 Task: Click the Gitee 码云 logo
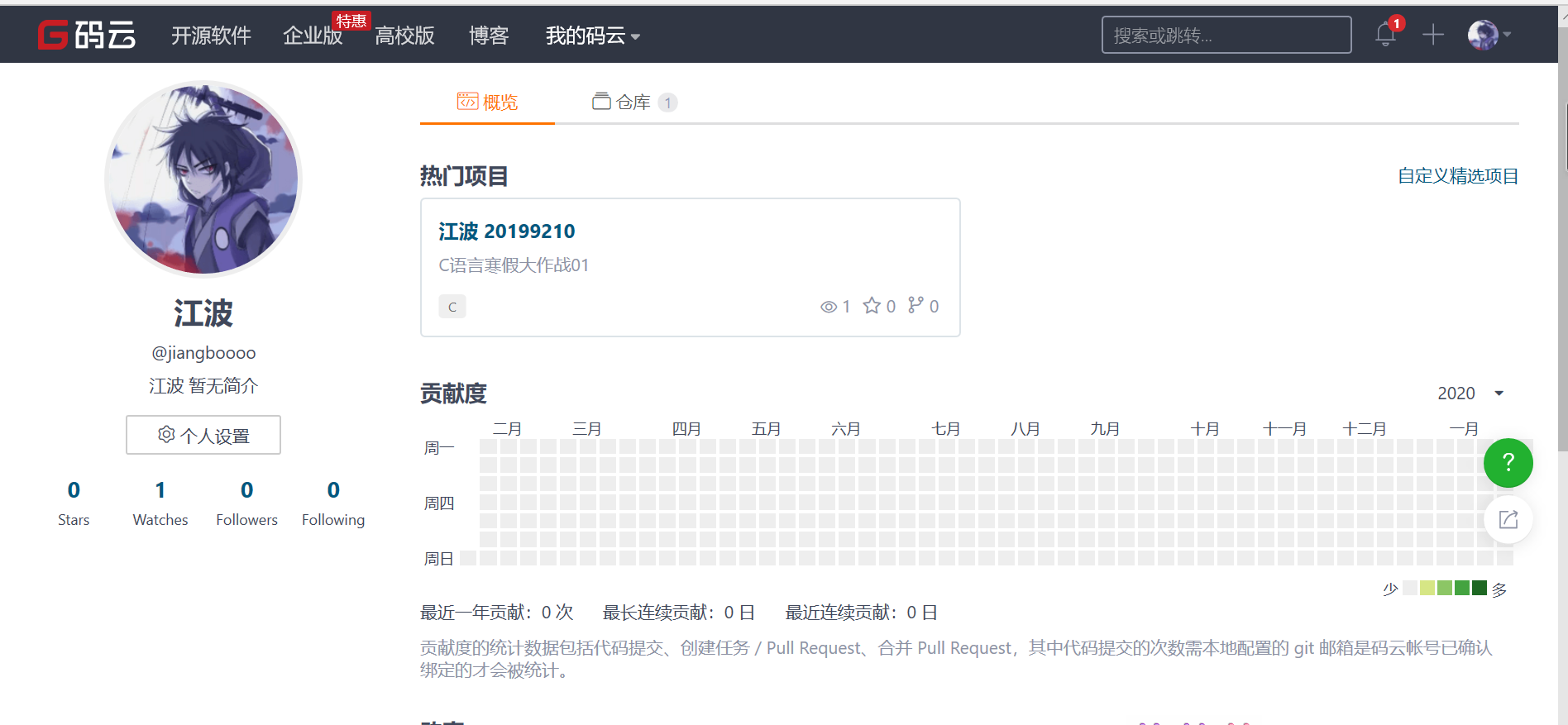click(x=87, y=35)
